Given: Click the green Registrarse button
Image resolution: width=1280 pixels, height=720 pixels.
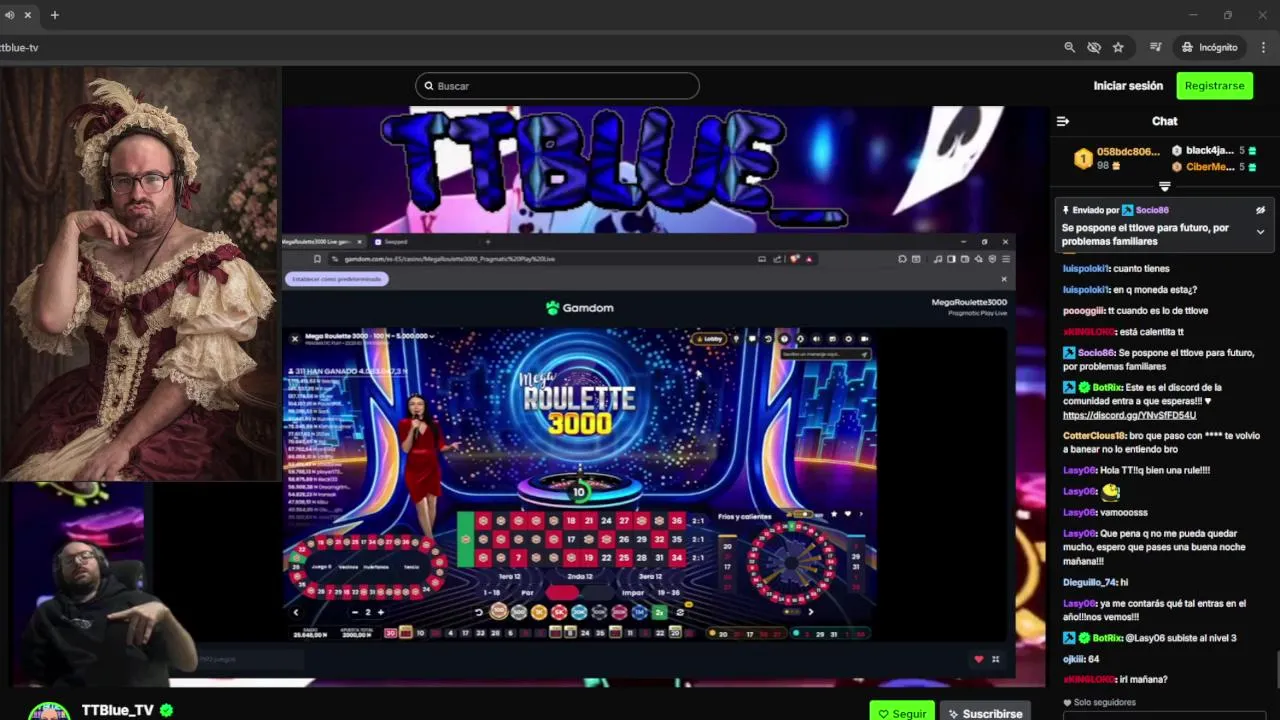Looking at the screenshot, I should (x=1214, y=86).
